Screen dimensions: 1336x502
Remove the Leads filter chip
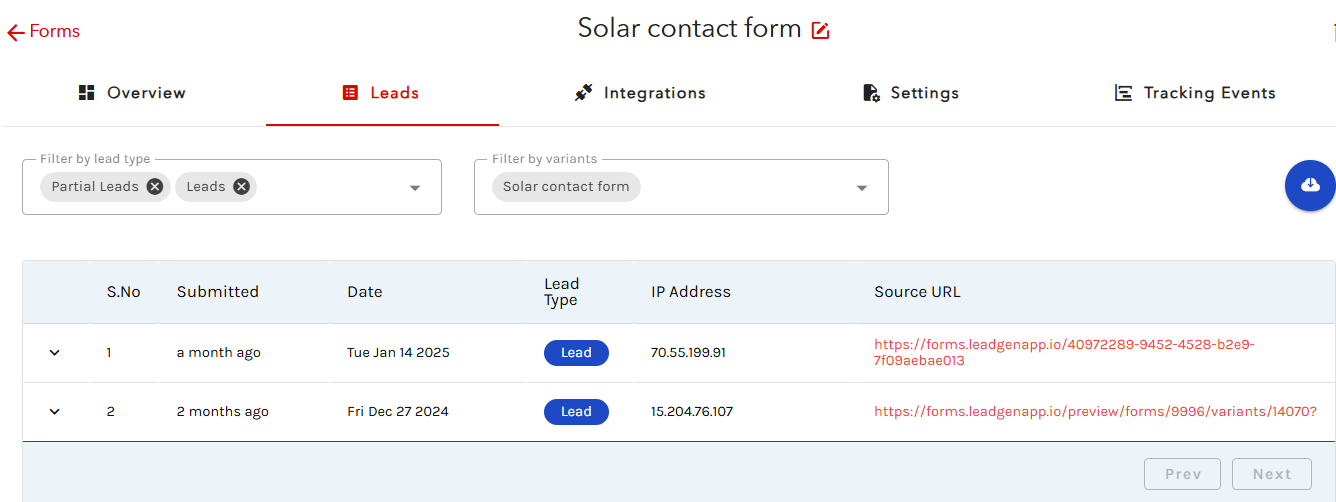241,186
